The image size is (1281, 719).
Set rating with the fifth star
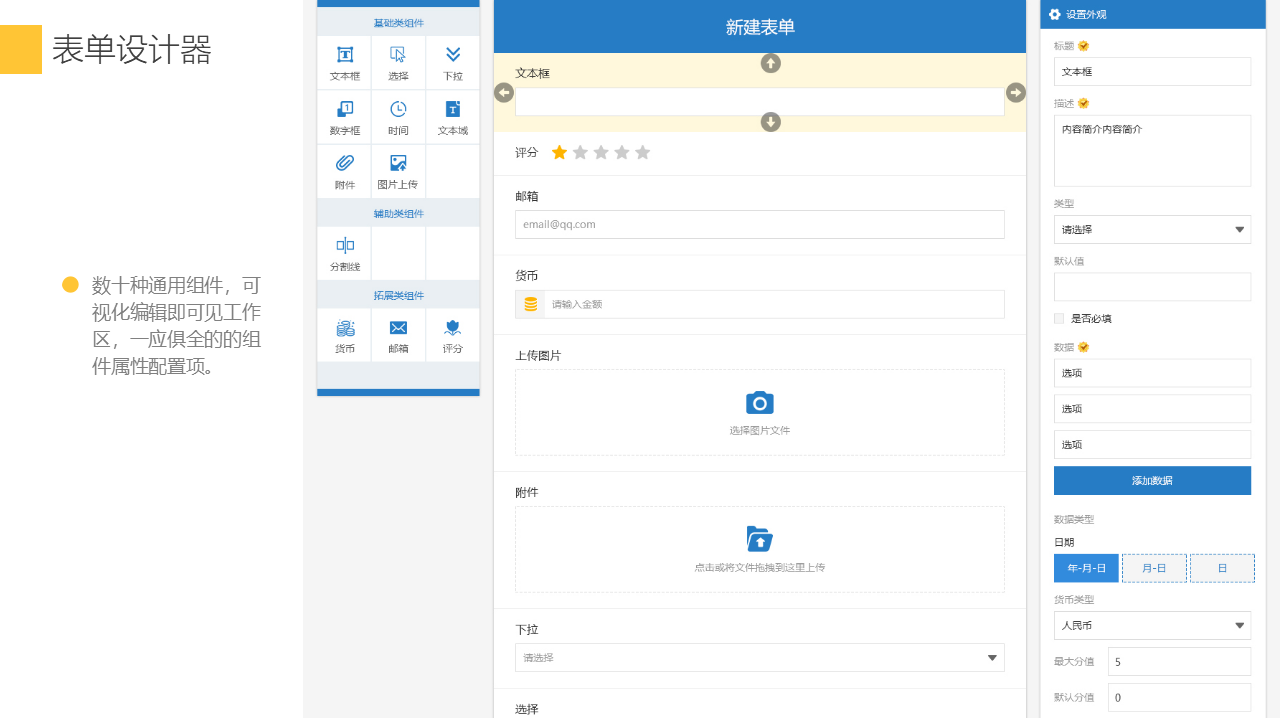point(643,152)
